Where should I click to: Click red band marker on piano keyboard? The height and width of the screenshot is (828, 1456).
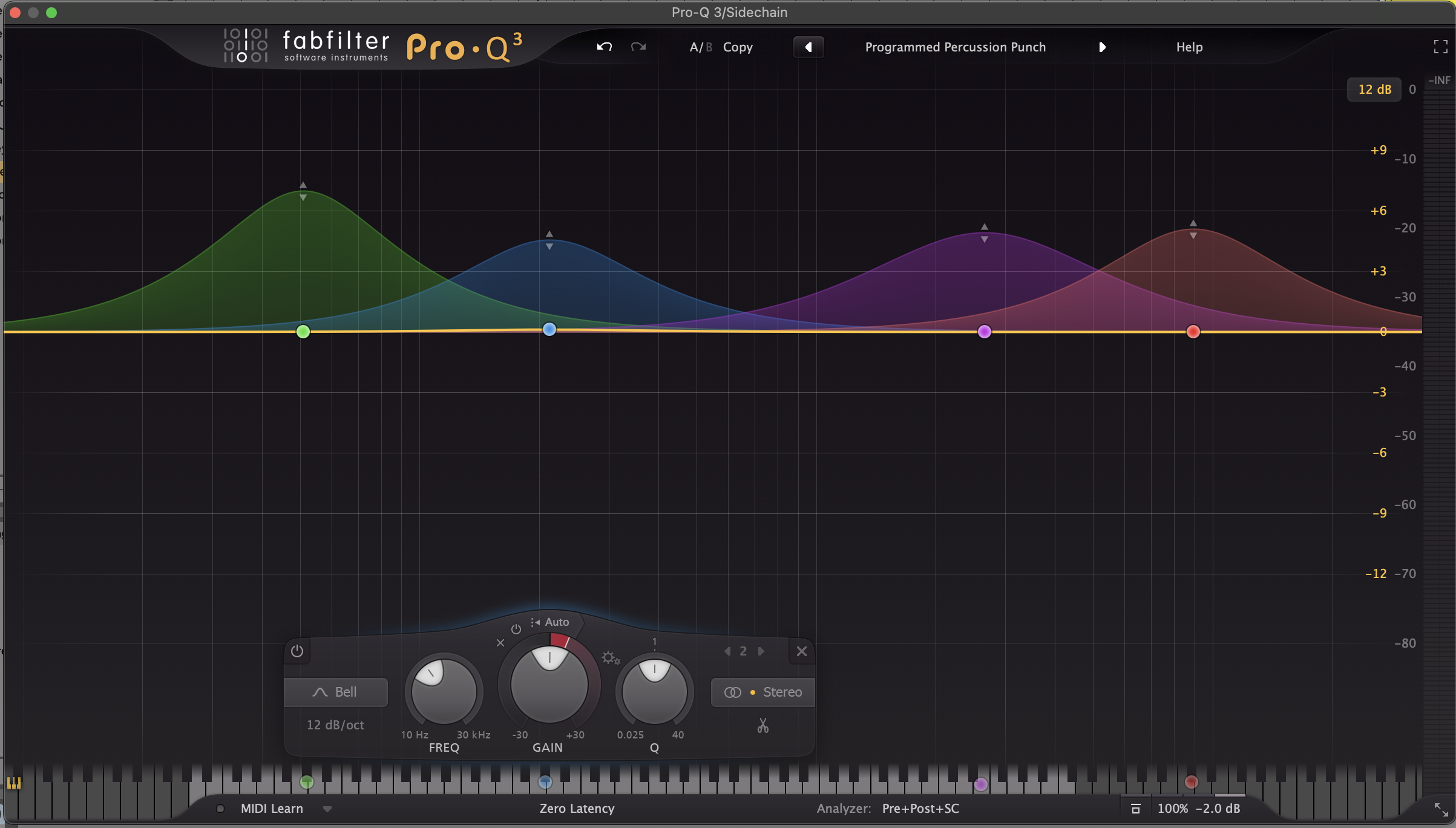pos(1191,782)
